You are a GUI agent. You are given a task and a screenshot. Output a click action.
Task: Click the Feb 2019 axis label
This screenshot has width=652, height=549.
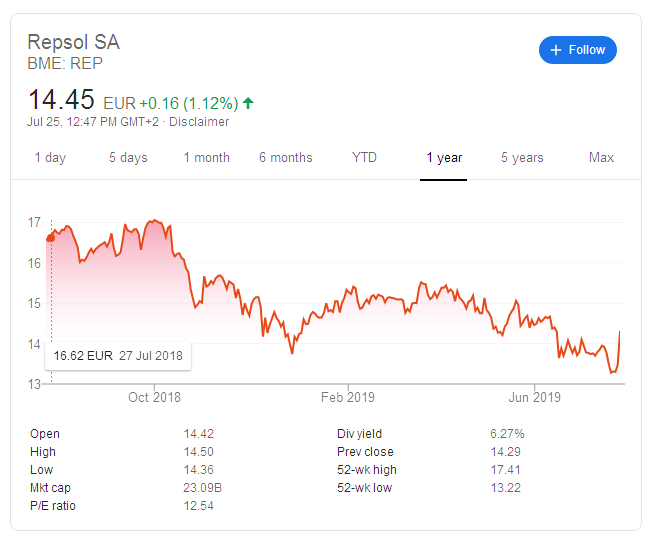point(347,397)
